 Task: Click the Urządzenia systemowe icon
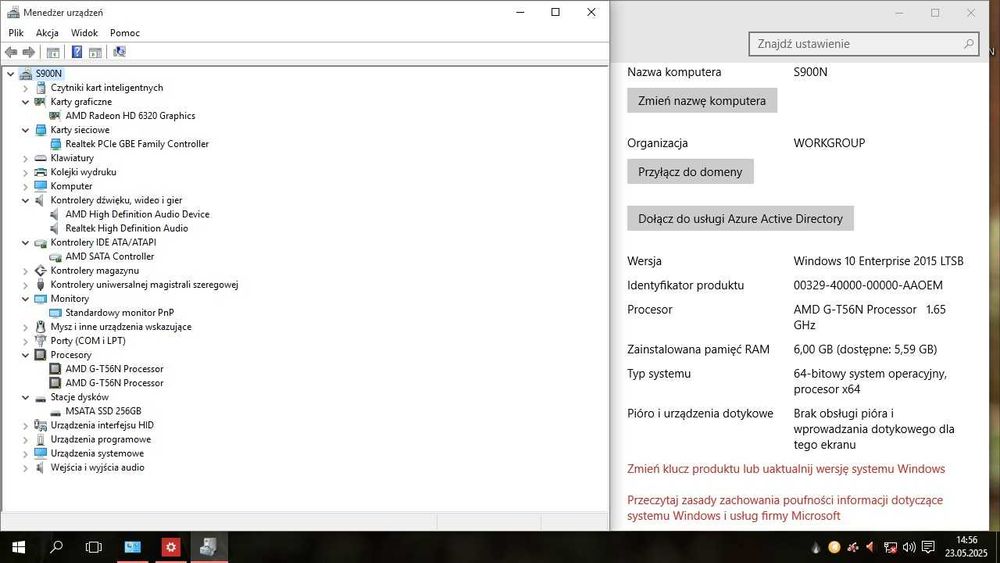pyautogui.click(x=41, y=453)
